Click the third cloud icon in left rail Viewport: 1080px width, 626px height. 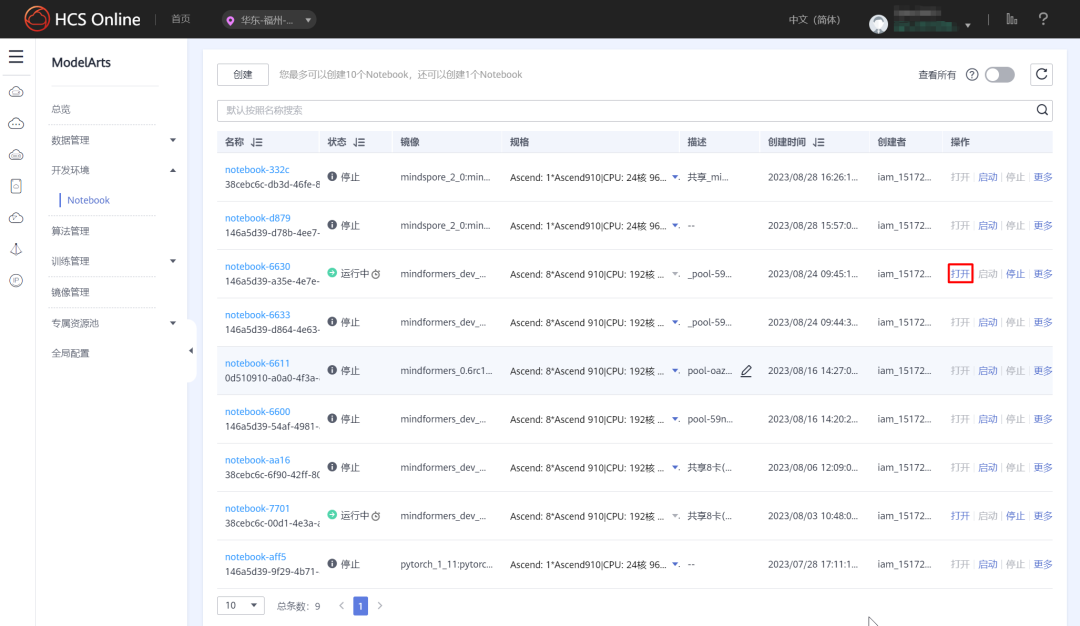16,155
